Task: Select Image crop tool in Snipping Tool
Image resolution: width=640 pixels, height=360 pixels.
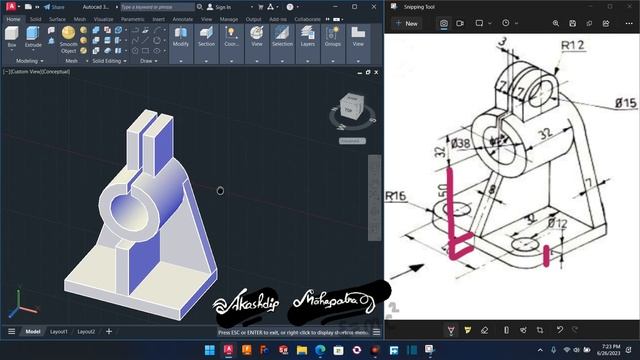Action: point(540,330)
